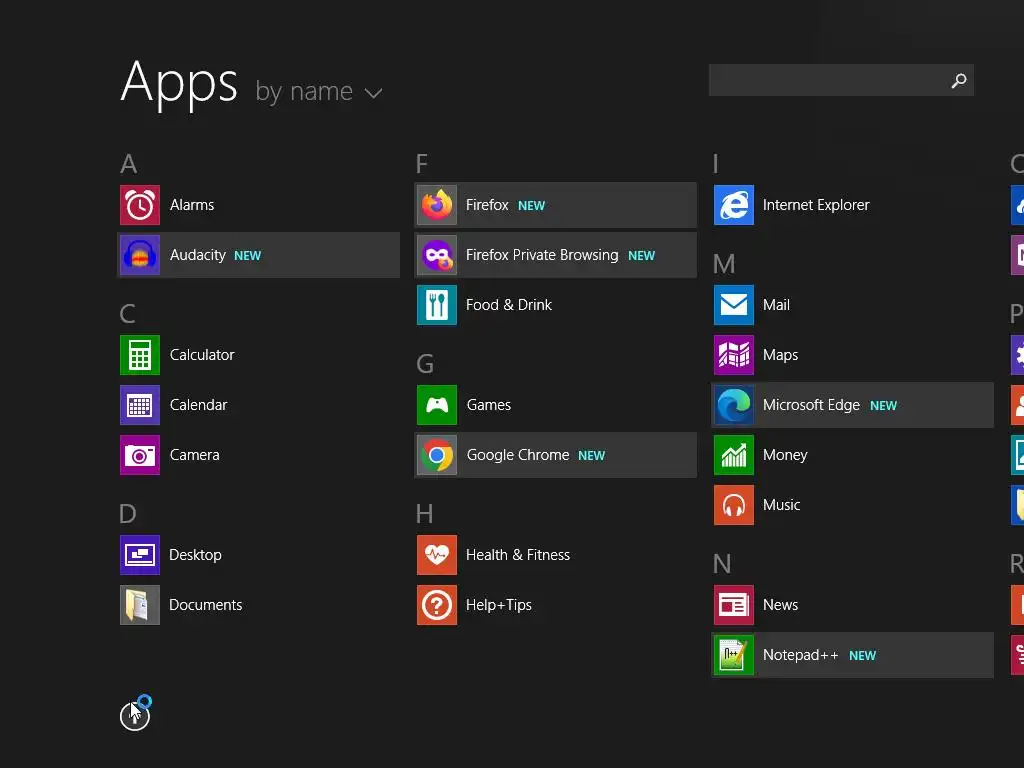Click the 'Health & Fitness' label text
1024x768 pixels.
(518, 555)
